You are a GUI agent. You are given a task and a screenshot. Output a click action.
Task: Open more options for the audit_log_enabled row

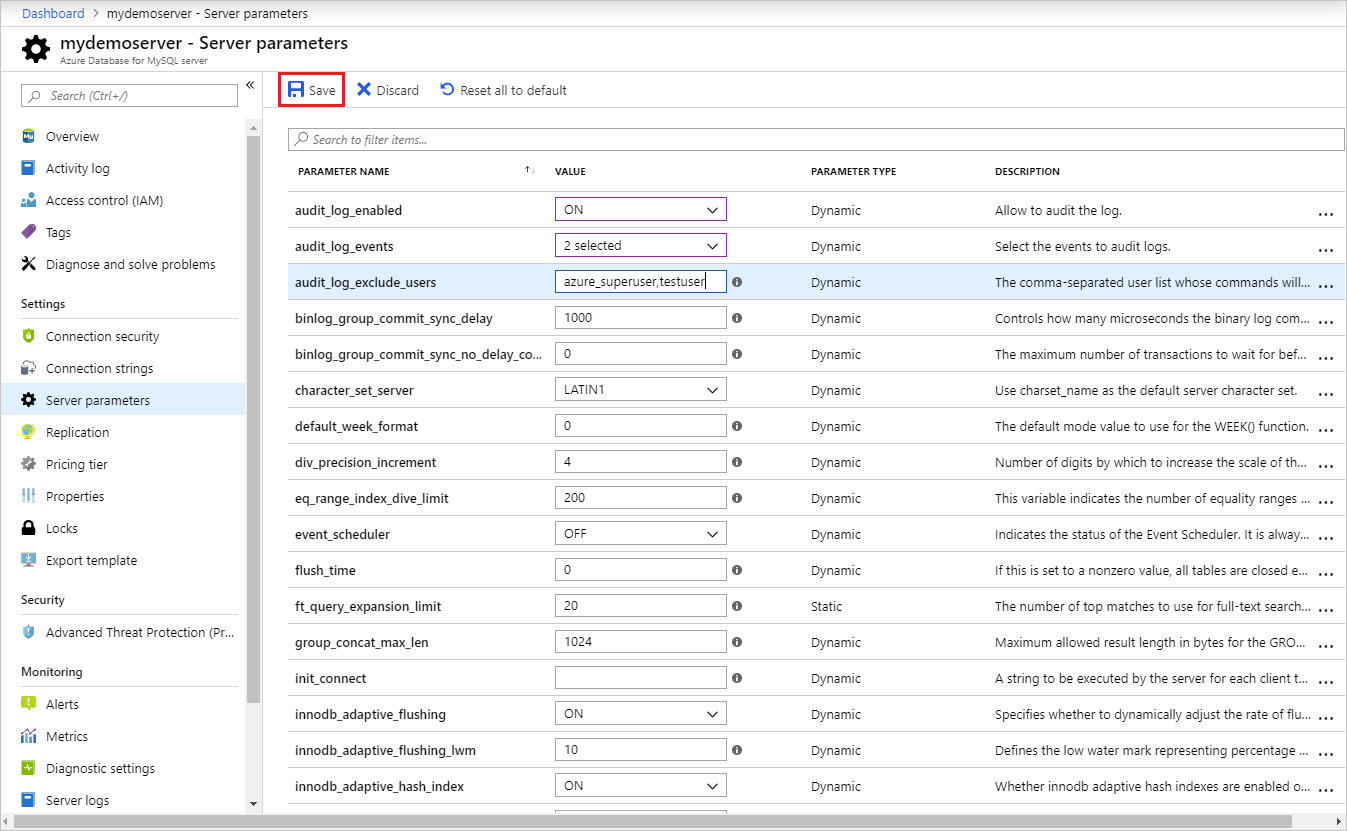click(x=1326, y=213)
